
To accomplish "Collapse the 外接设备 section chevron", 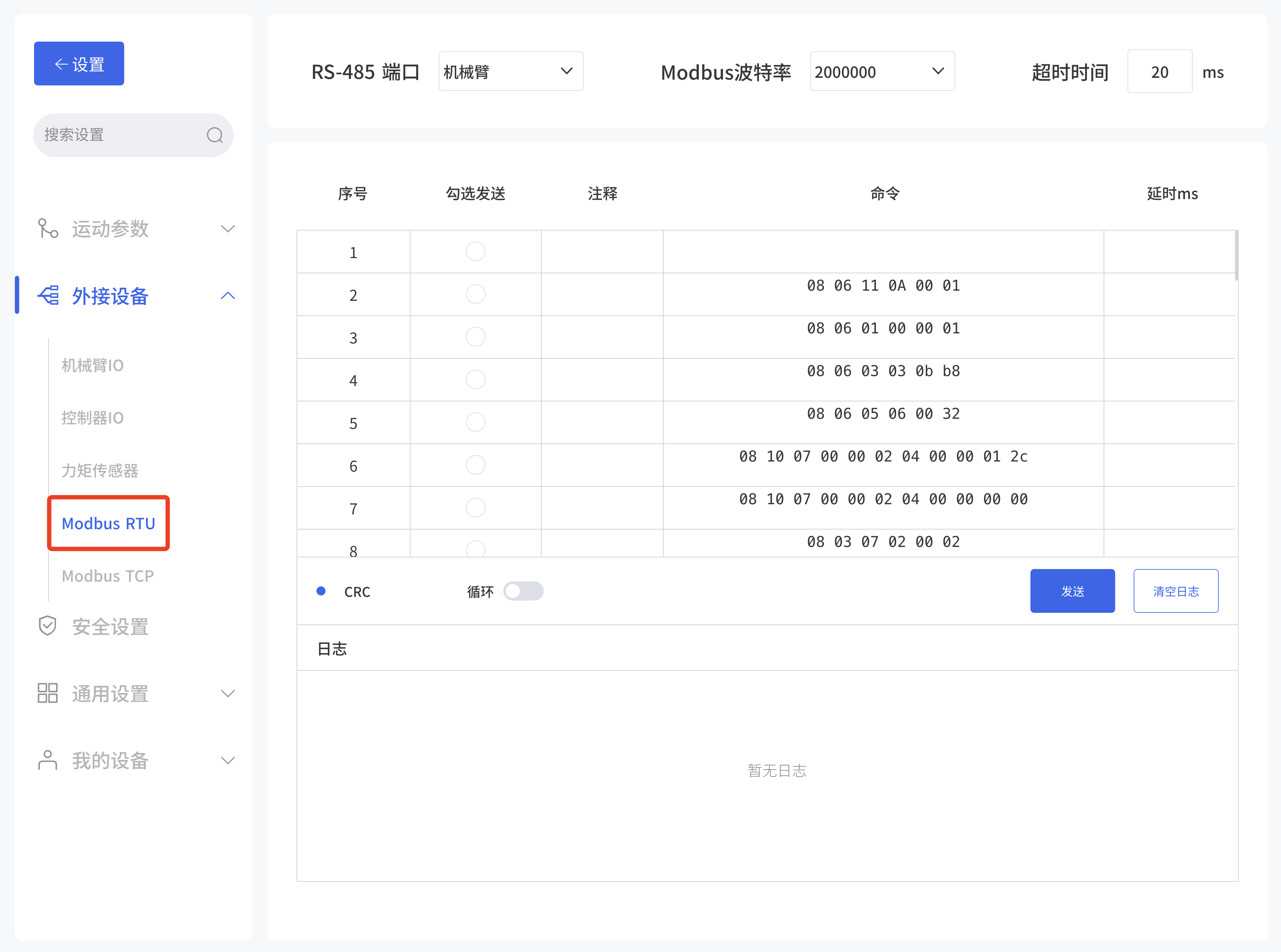I will point(228,296).
